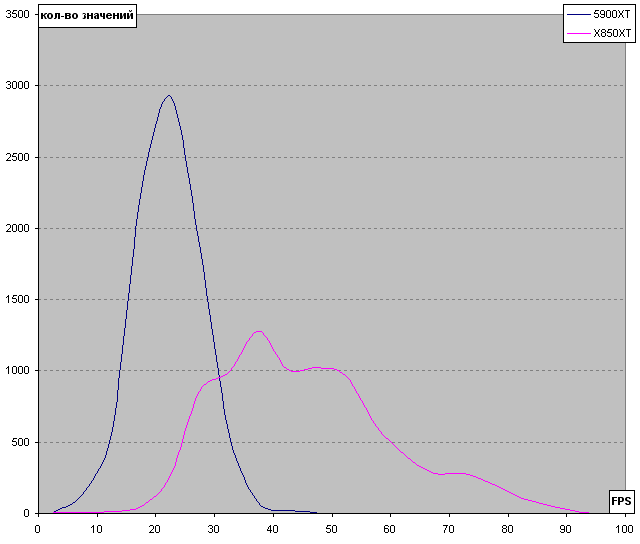Click the 1000 value on the vertical axis
The width and height of the screenshot is (640, 544).
pos(18,370)
